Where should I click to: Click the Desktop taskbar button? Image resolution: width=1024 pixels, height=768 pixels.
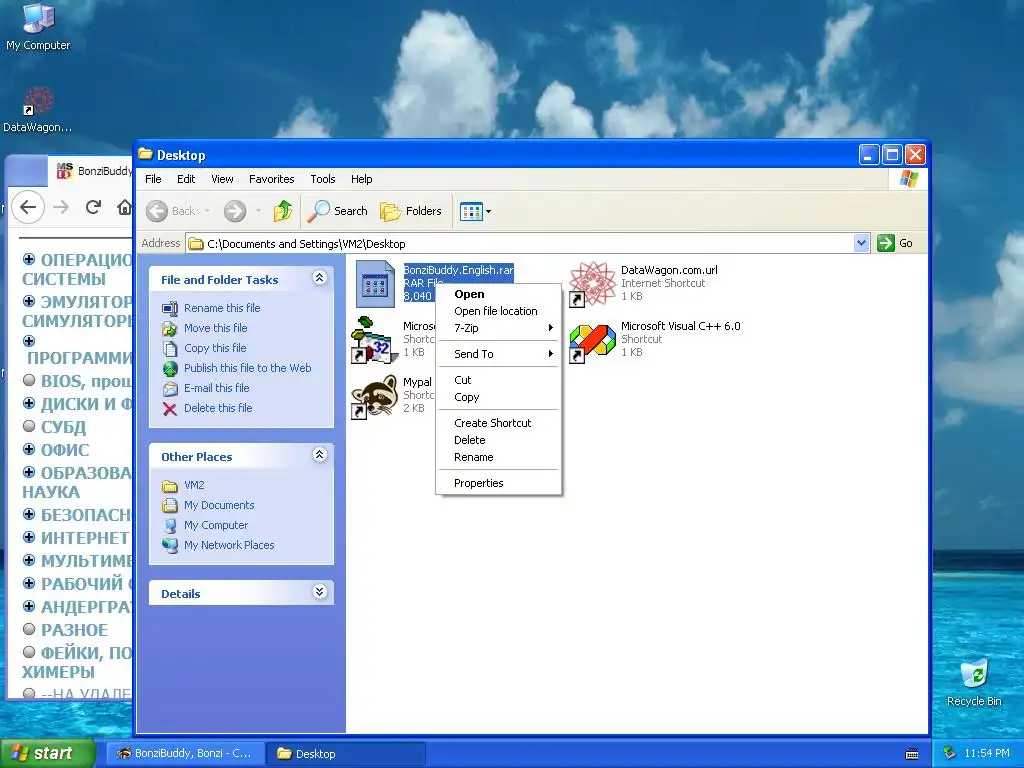click(346, 754)
